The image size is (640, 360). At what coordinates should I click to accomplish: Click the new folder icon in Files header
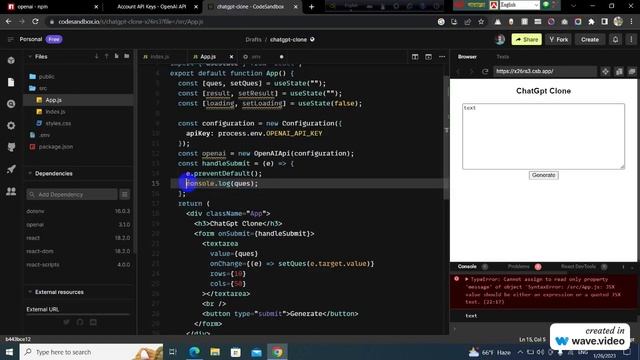(127, 56)
